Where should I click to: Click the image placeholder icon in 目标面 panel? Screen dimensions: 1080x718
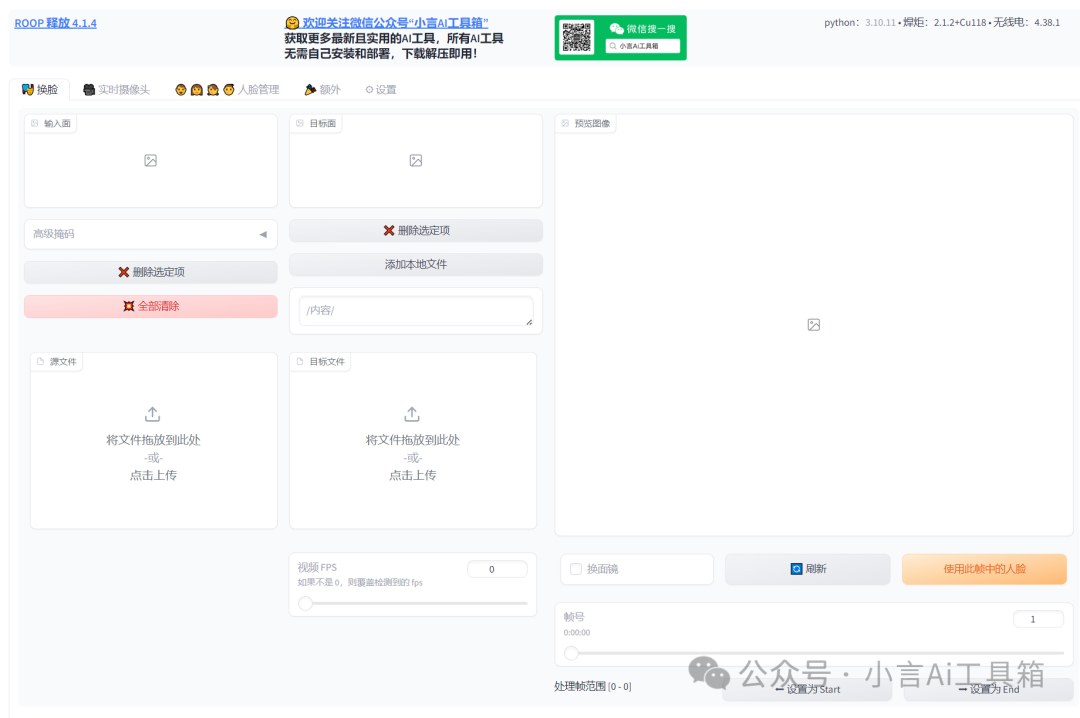[x=416, y=161]
